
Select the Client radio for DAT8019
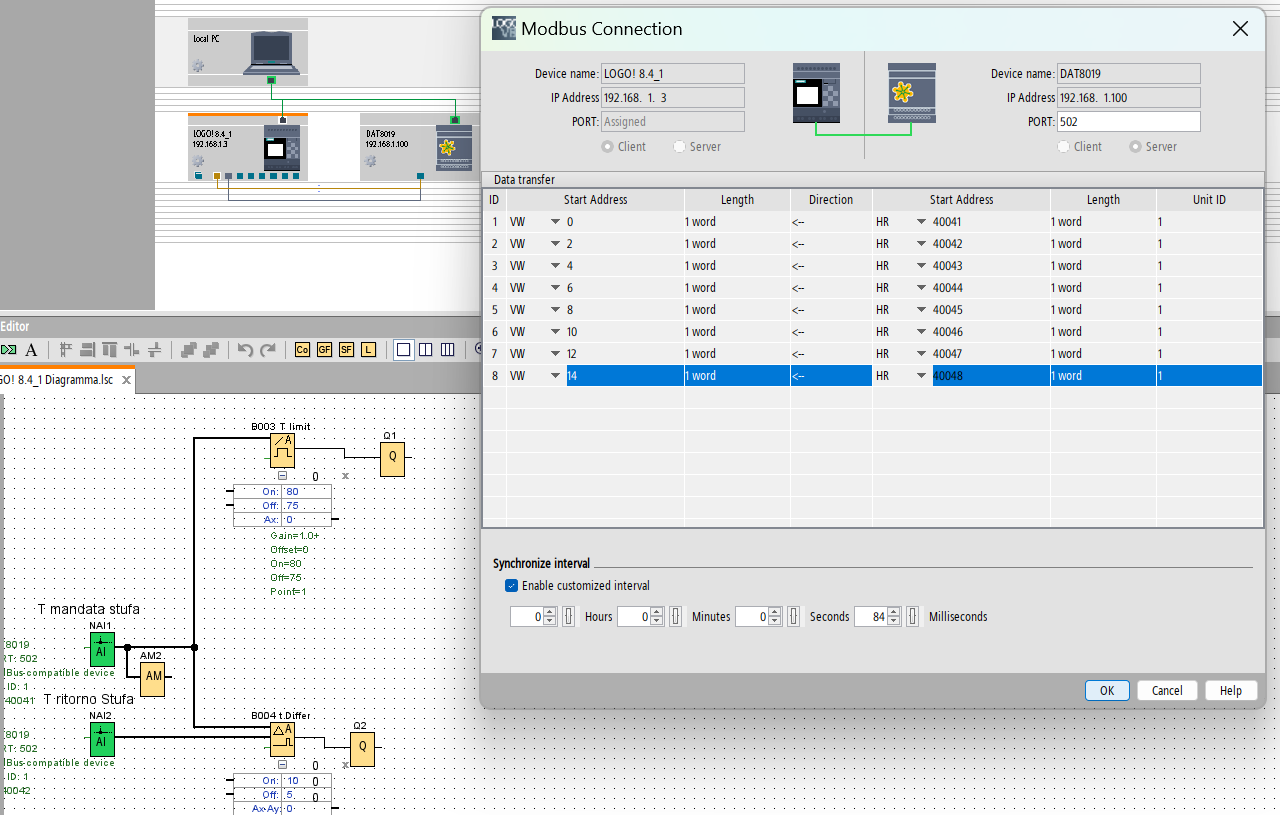pos(1064,147)
